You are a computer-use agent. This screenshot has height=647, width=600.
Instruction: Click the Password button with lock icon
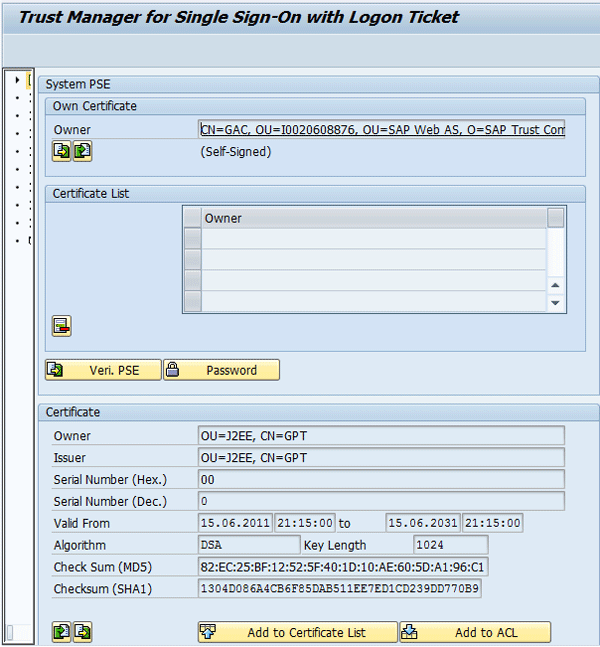(222, 370)
